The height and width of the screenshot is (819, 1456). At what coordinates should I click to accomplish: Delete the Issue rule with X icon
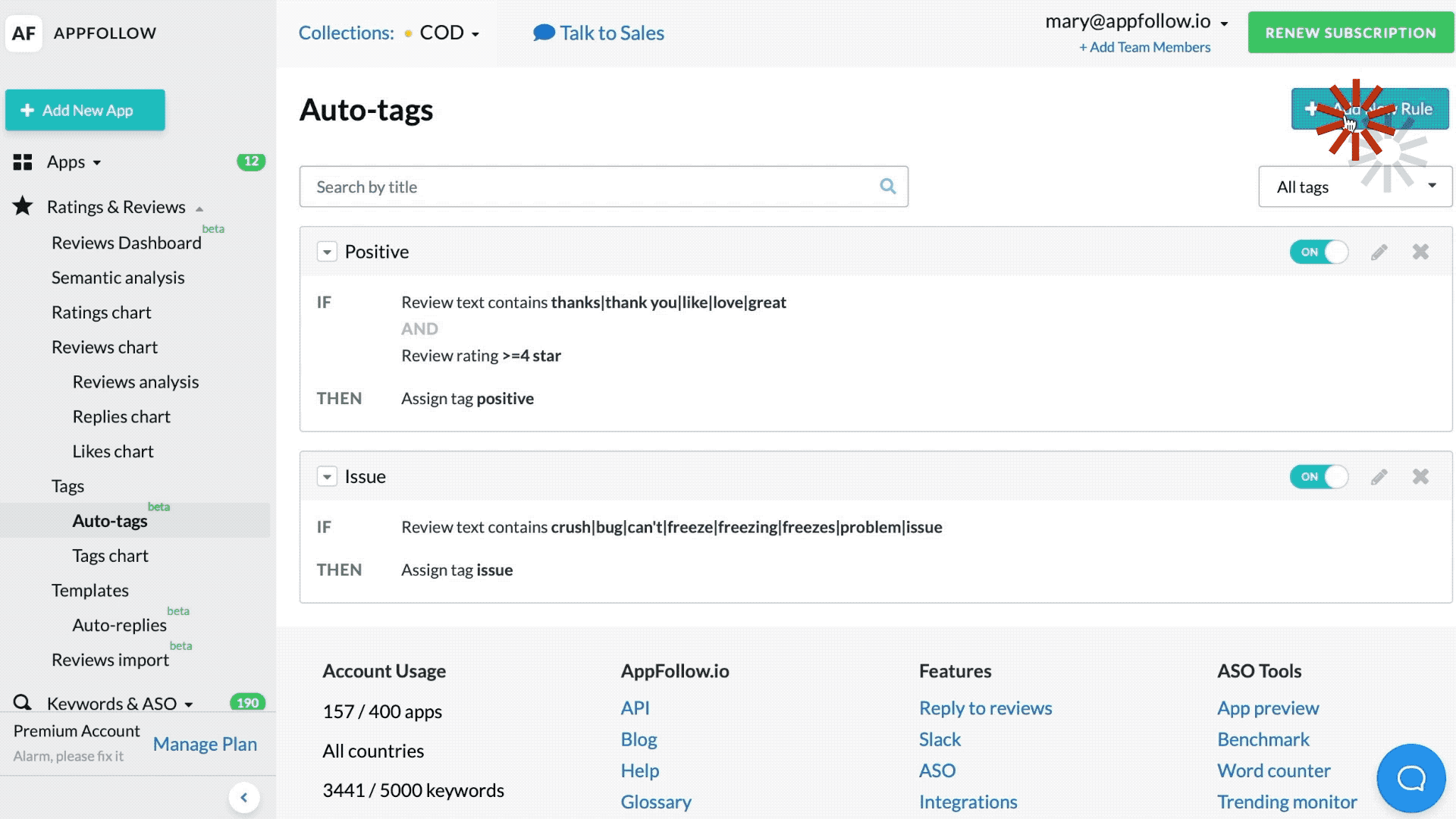[x=1420, y=476]
